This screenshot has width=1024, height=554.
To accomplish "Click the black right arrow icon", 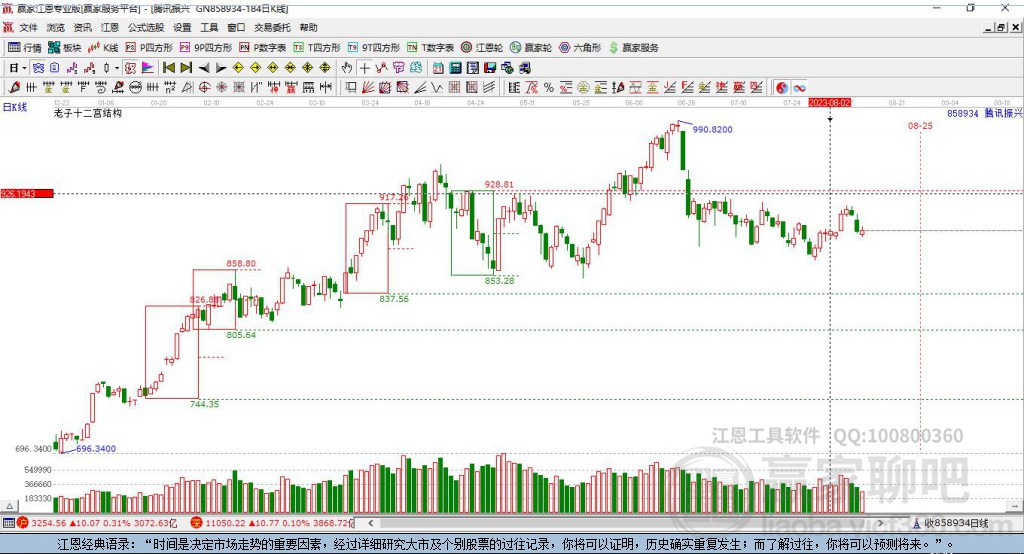I will (221, 68).
